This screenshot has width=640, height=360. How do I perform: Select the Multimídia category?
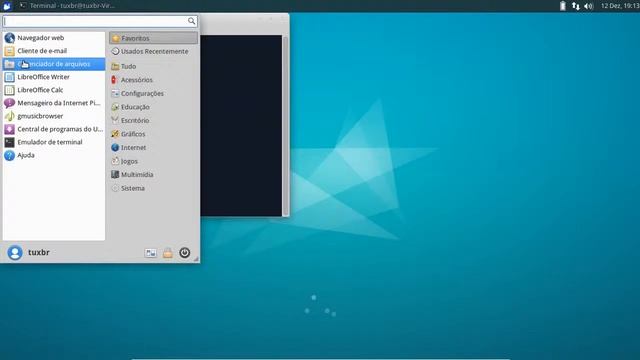153,175
